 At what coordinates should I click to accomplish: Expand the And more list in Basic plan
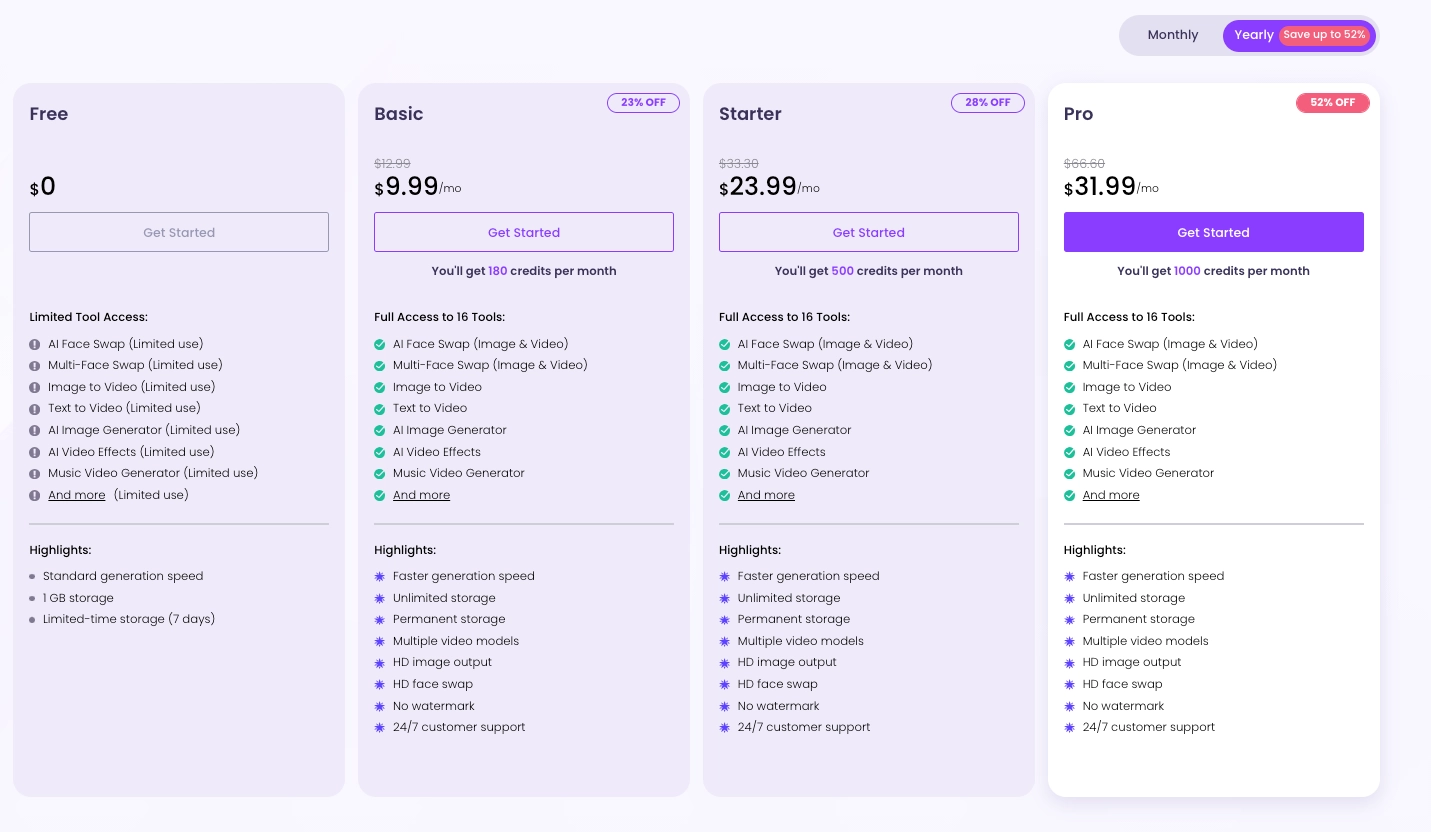pos(421,495)
